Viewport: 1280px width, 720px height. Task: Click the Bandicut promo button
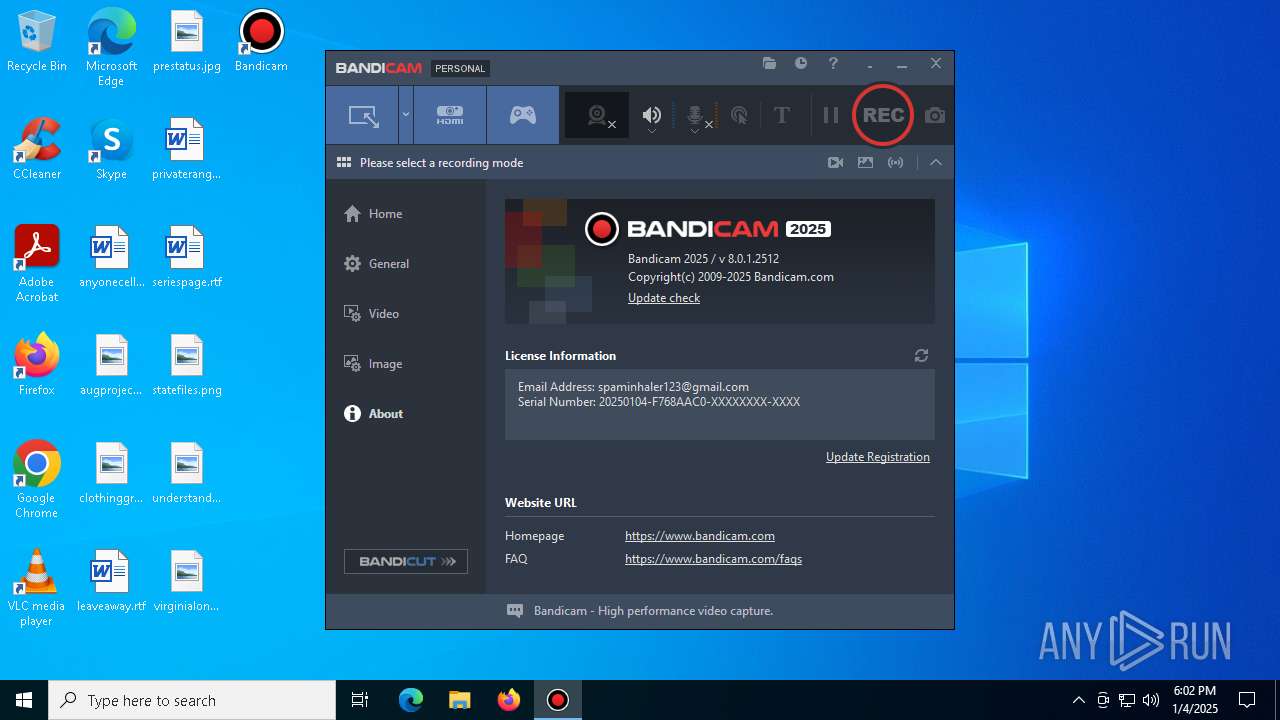tap(406, 561)
